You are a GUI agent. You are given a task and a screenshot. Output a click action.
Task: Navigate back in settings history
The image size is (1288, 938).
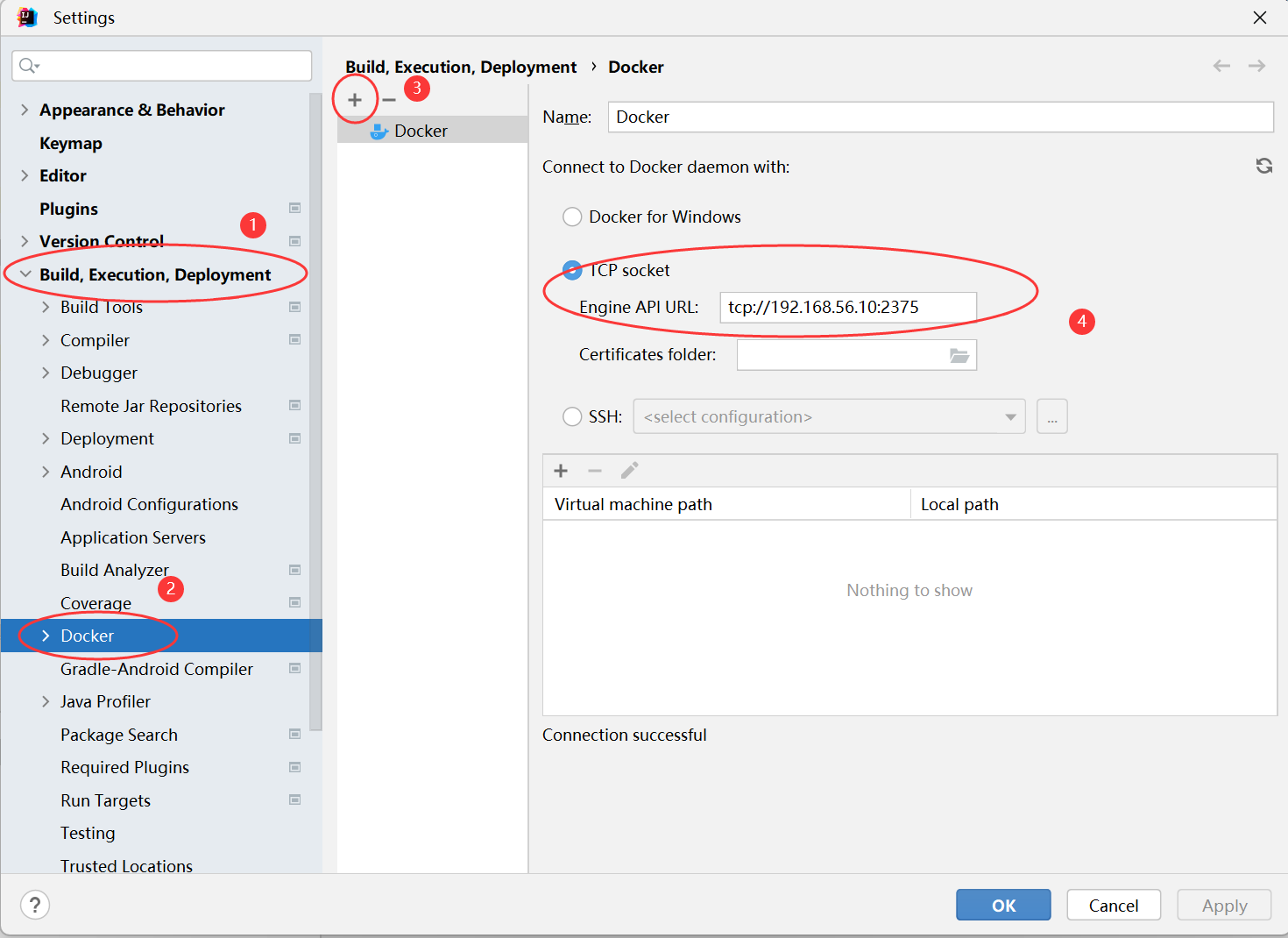point(1221,66)
